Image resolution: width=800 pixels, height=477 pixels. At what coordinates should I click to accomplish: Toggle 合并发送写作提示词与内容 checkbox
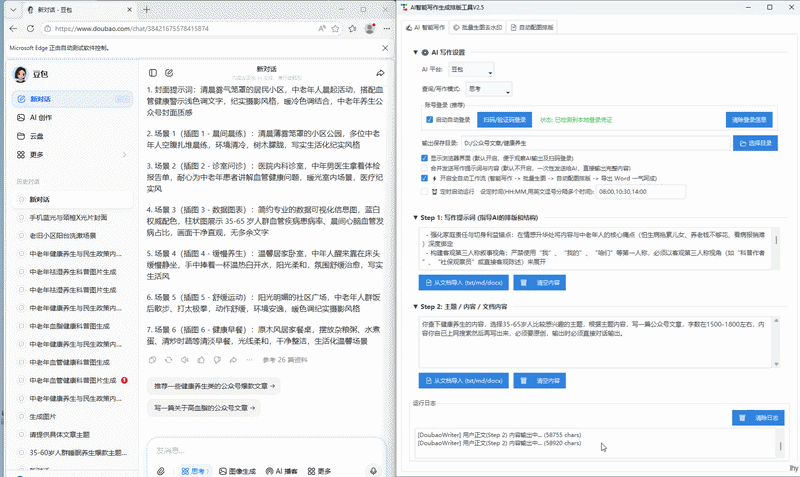point(424,168)
